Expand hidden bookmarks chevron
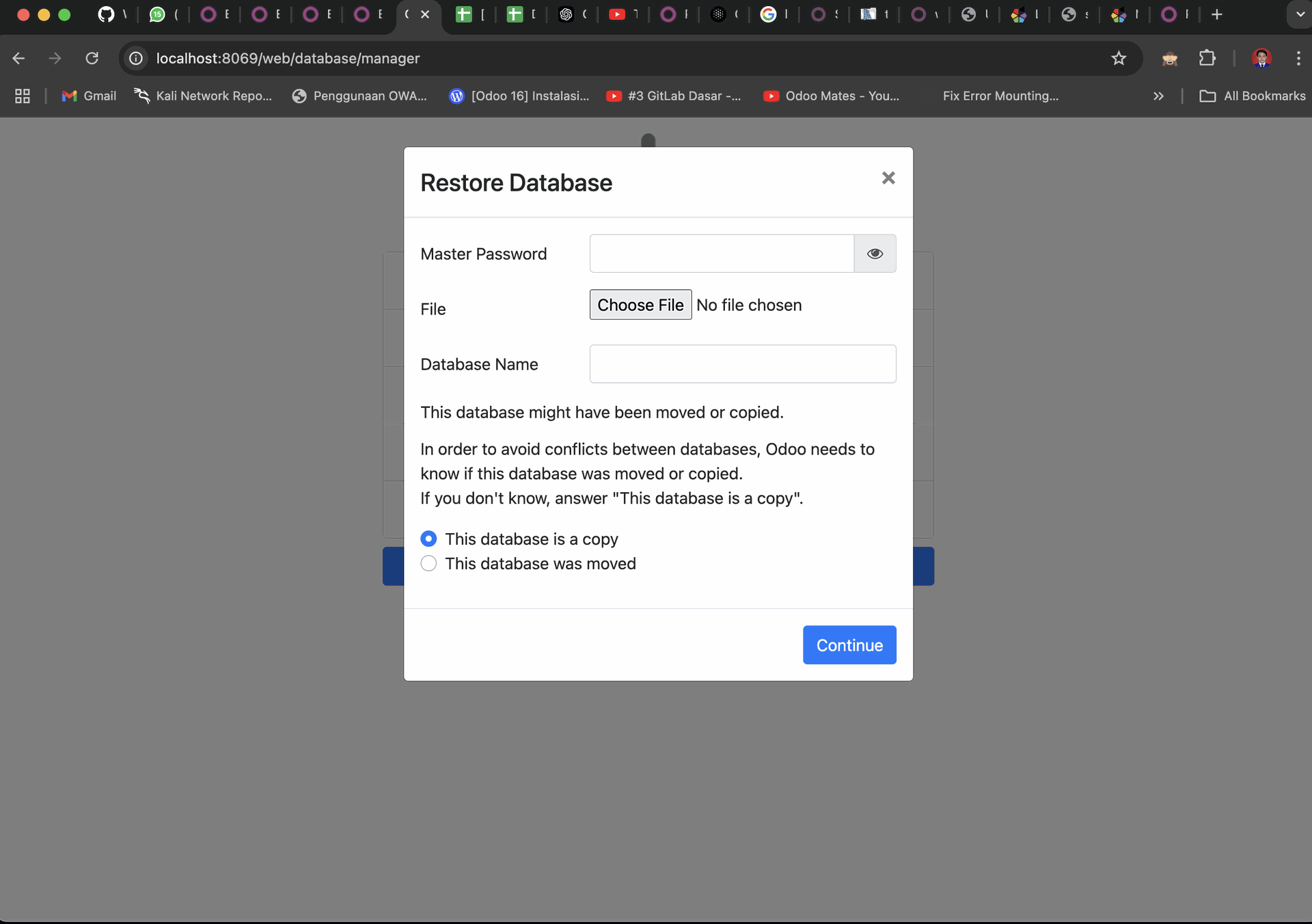The image size is (1312, 924). tap(1158, 96)
